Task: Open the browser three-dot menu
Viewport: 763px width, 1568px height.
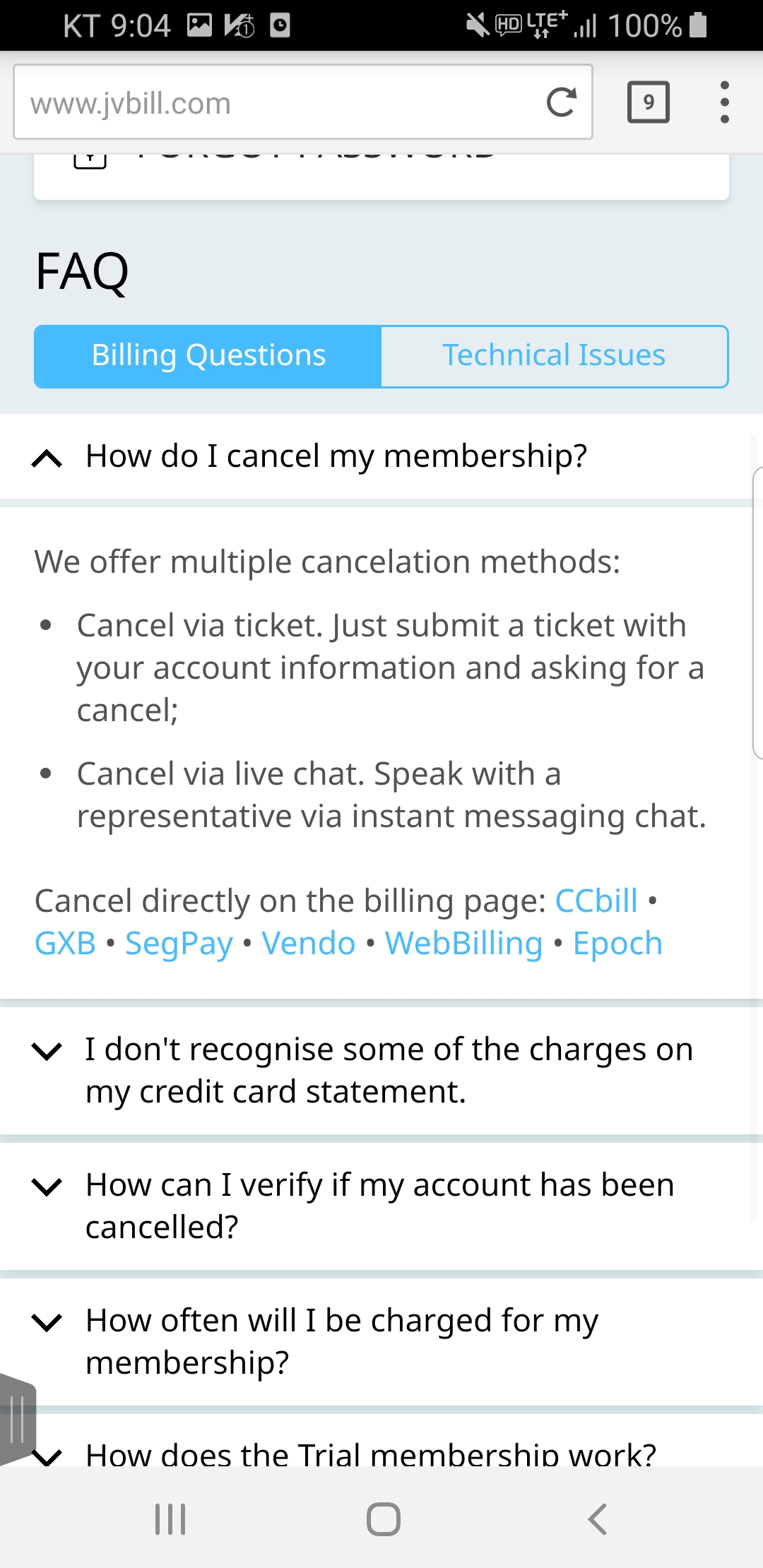Action: (x=724, y=102)
